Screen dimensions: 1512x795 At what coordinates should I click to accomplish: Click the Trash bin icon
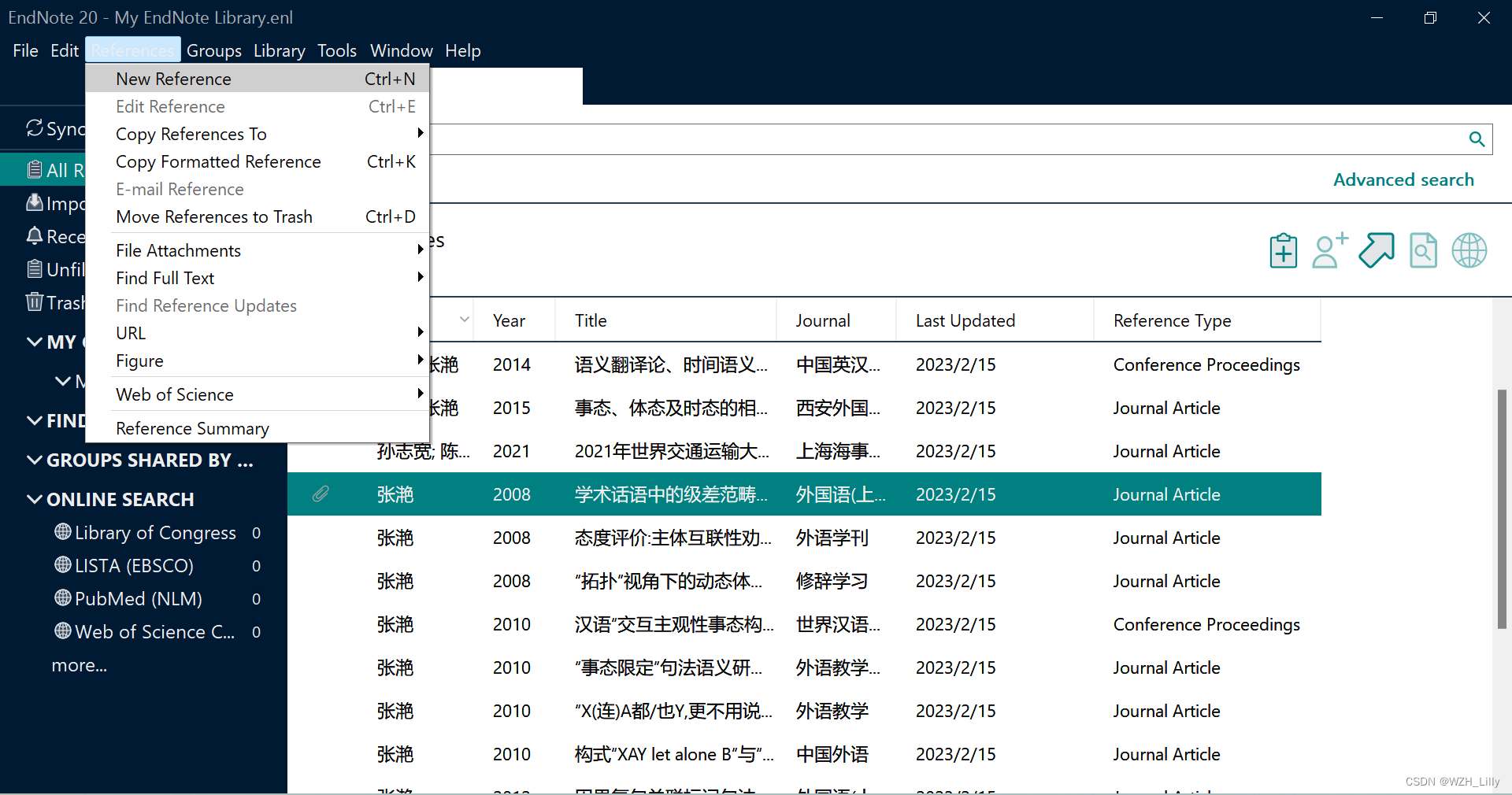tap(35, 302)
